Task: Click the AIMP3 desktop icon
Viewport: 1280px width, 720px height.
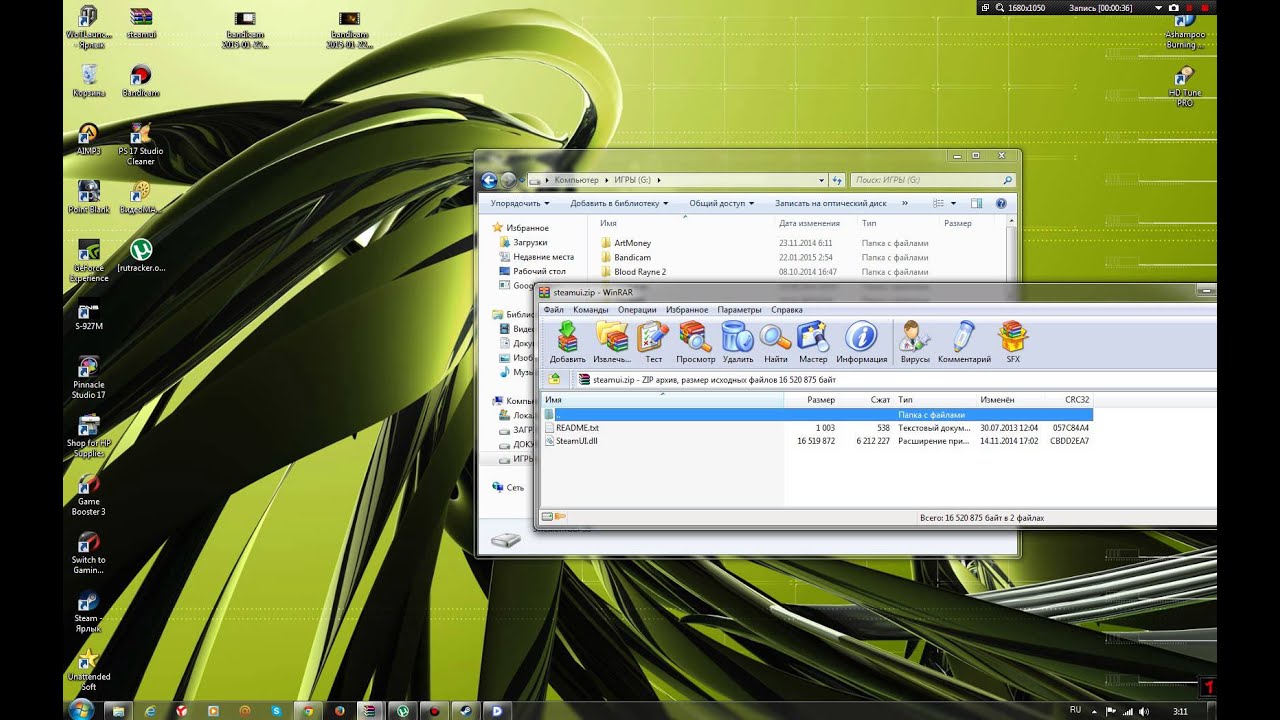Action: coord(88,139)
